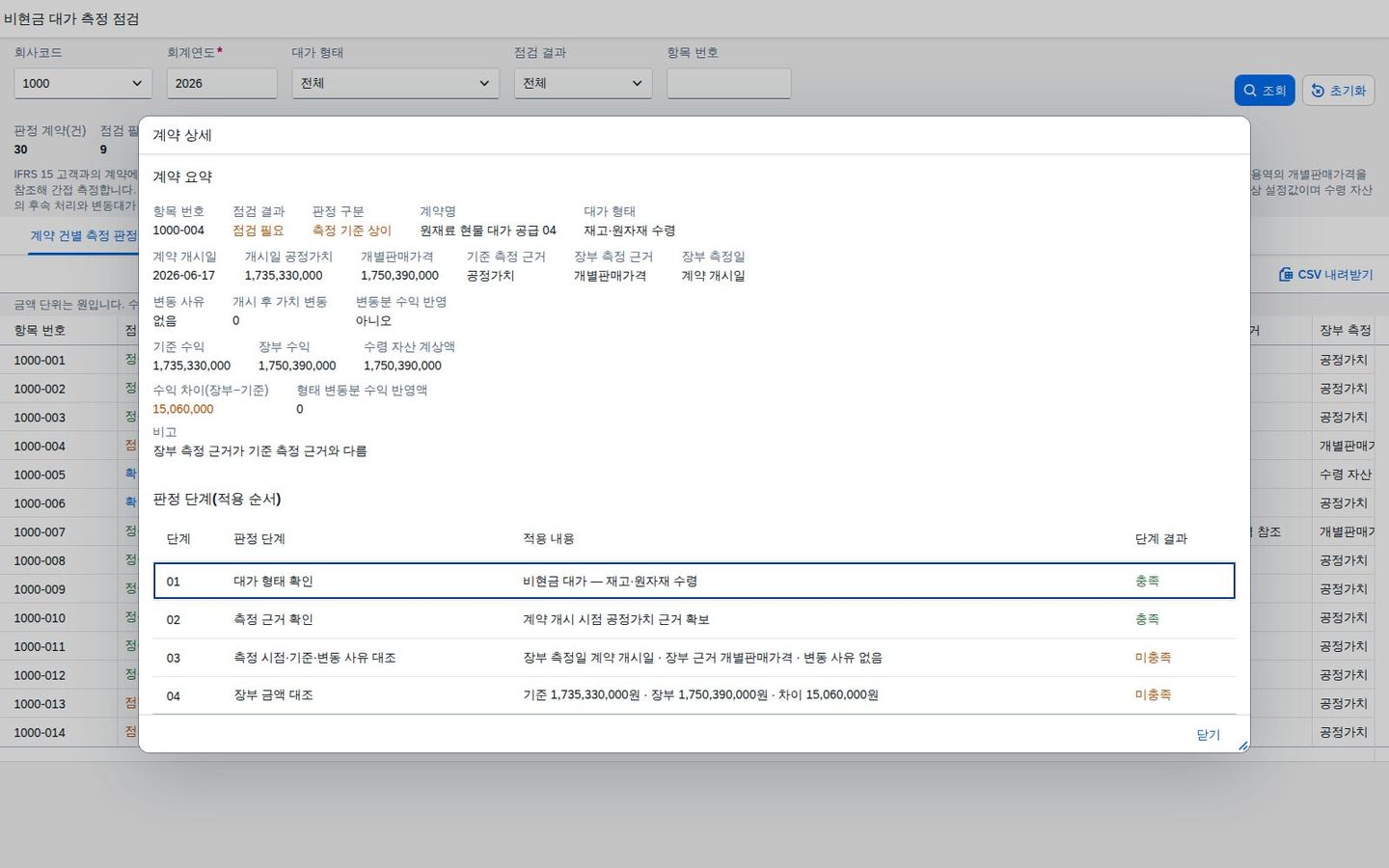Click the 미충족 result for step 03
This screenshot has height=868, width=1389.
pos(1153,658)
